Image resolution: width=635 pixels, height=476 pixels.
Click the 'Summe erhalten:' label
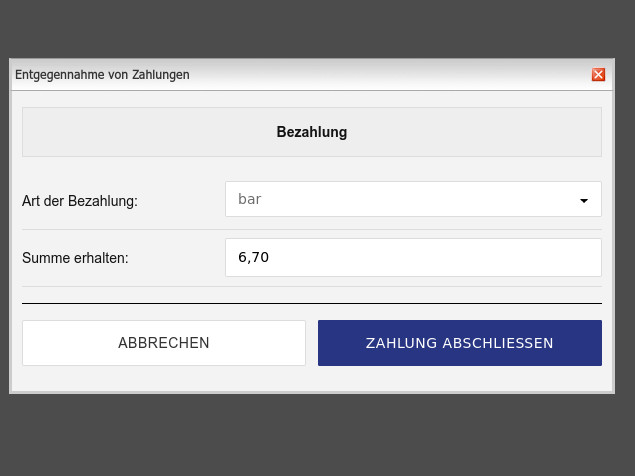click(x=75, y=258)
